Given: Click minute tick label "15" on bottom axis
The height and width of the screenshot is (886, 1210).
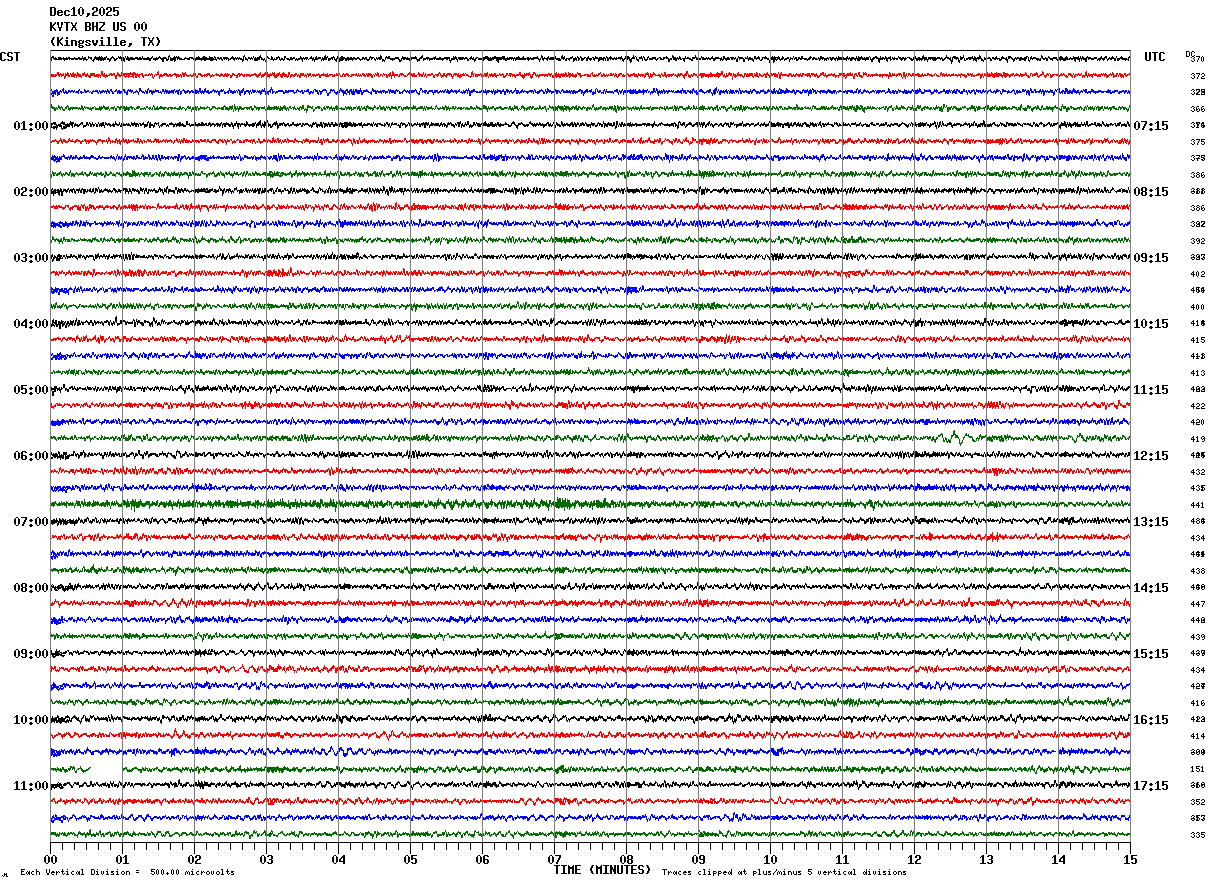Looking at the screenshot, I should [x=1130, y=860].
